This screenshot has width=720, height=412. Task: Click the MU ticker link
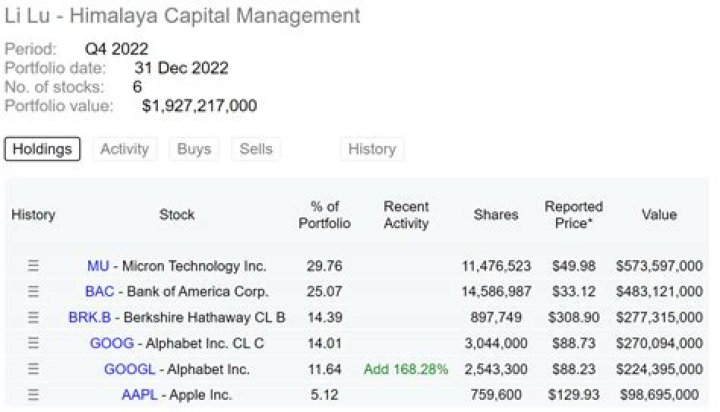pos(98,266)
